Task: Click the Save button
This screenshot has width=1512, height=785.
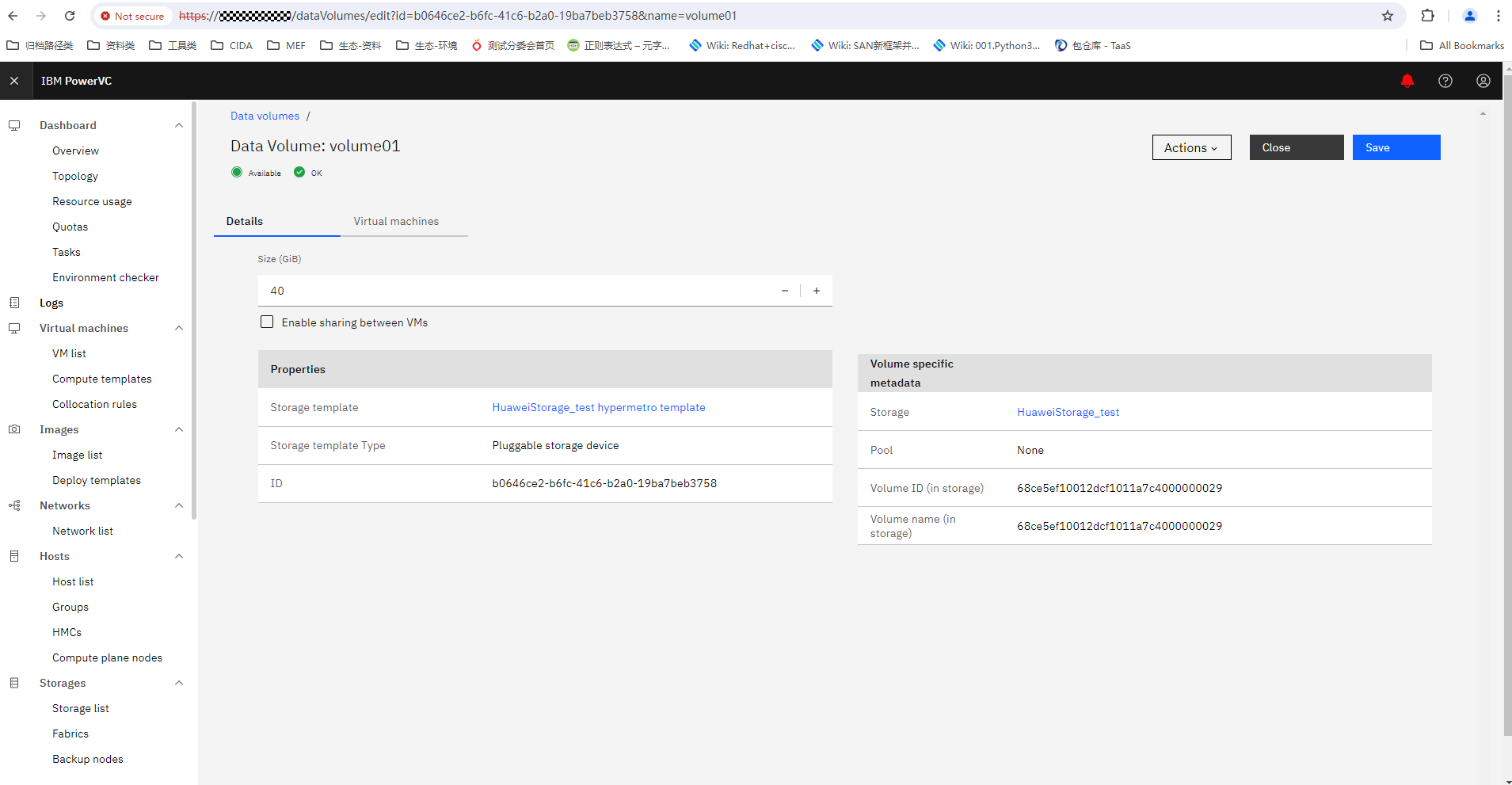Action: (1396, 147)
